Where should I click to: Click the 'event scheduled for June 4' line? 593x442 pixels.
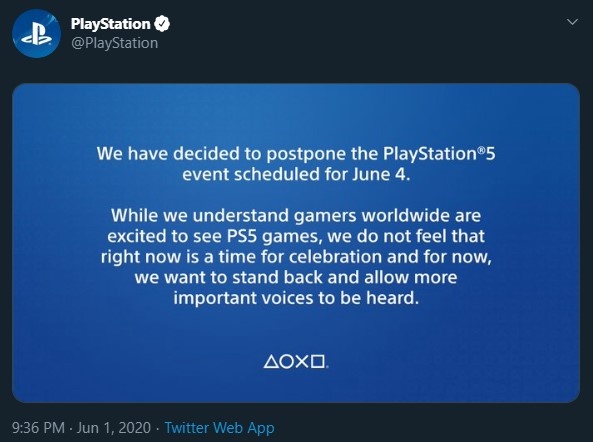pyautogui.click(x=296, y=175)
